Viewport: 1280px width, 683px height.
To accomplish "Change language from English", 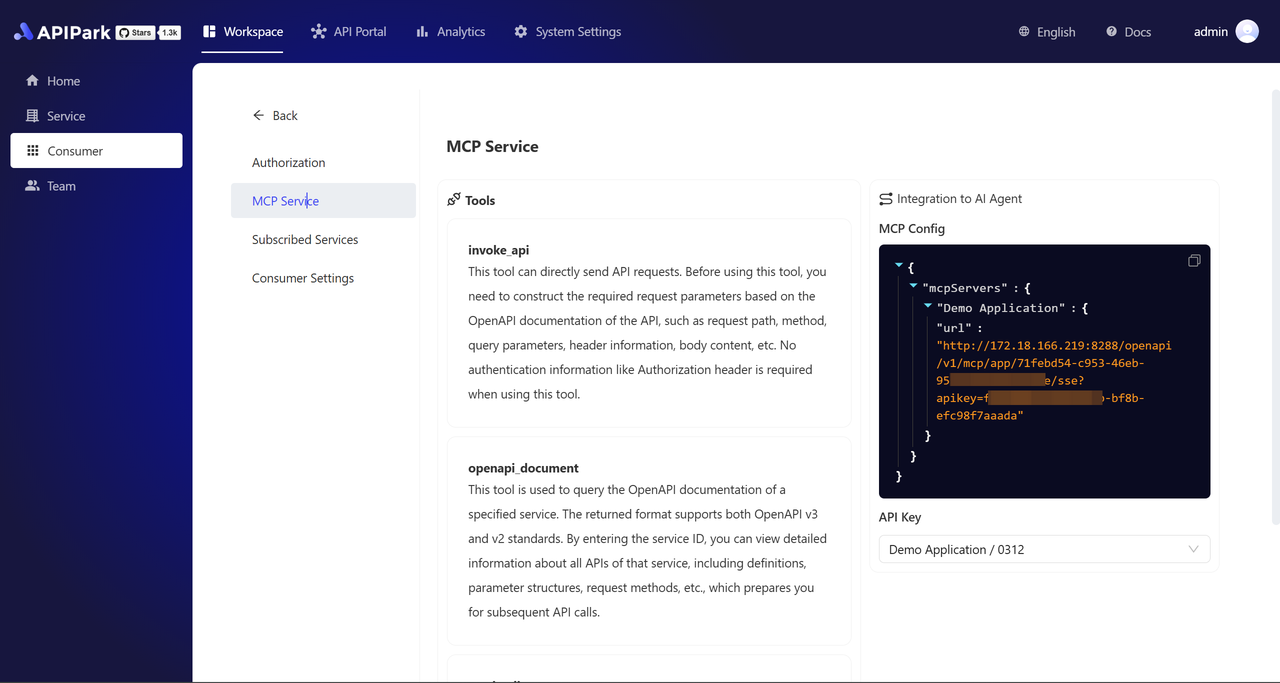I will tap(1047, 32).
